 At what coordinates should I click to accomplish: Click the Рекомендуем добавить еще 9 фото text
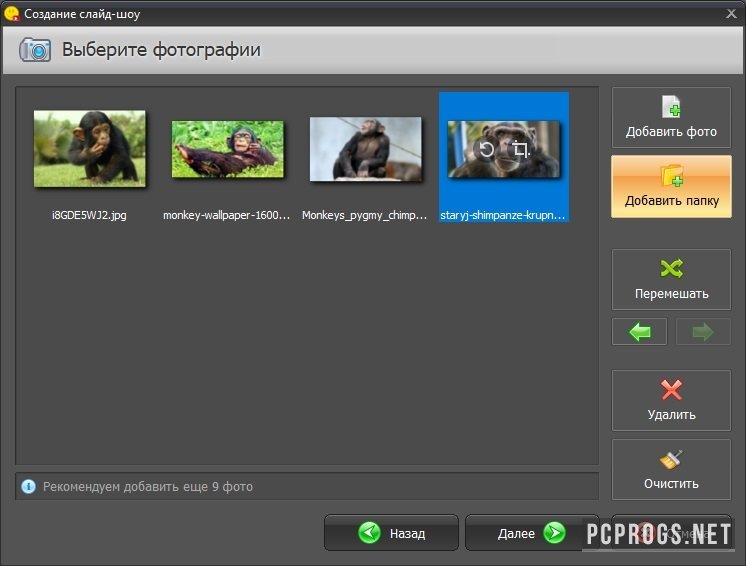pos(148,487)
